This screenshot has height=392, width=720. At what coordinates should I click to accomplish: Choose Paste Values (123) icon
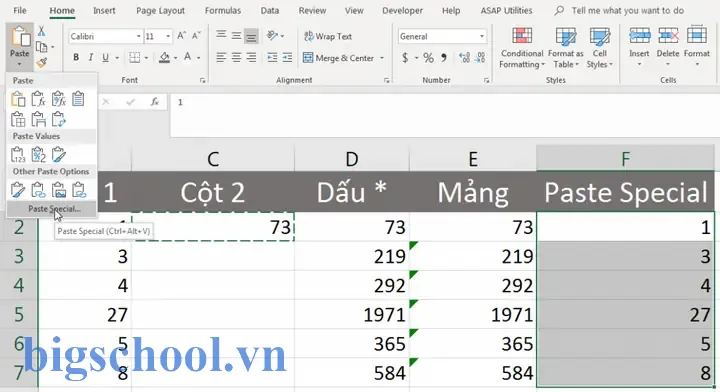(18, 155)
